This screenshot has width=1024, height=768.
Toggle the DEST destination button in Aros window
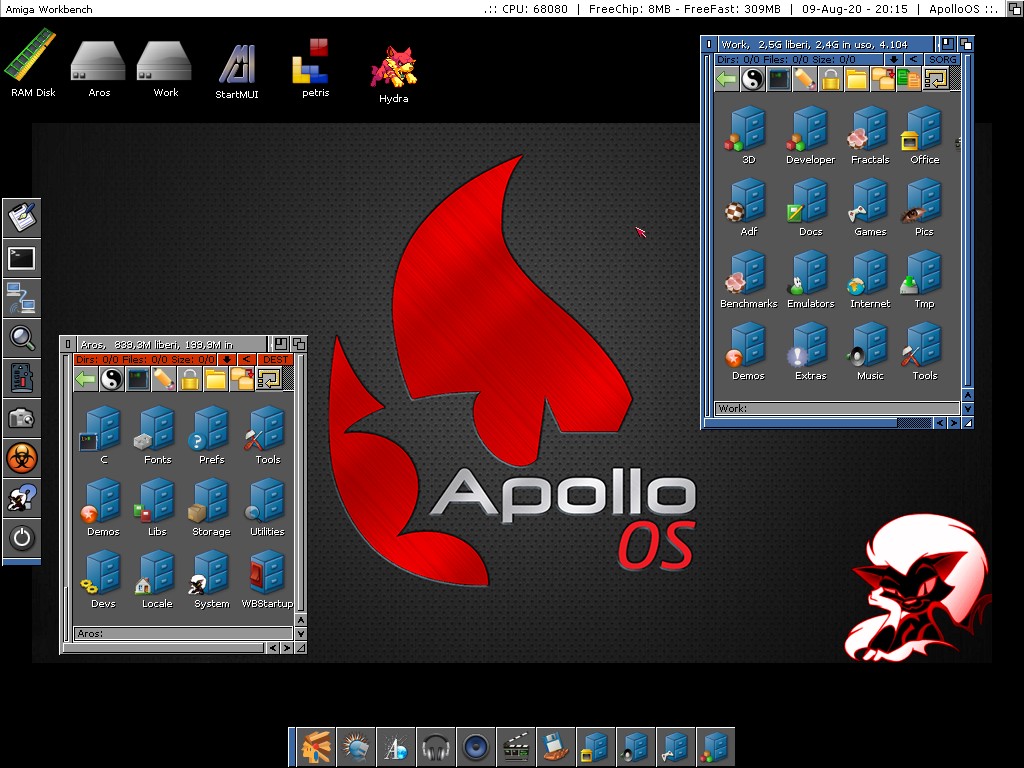click(275, 360)
